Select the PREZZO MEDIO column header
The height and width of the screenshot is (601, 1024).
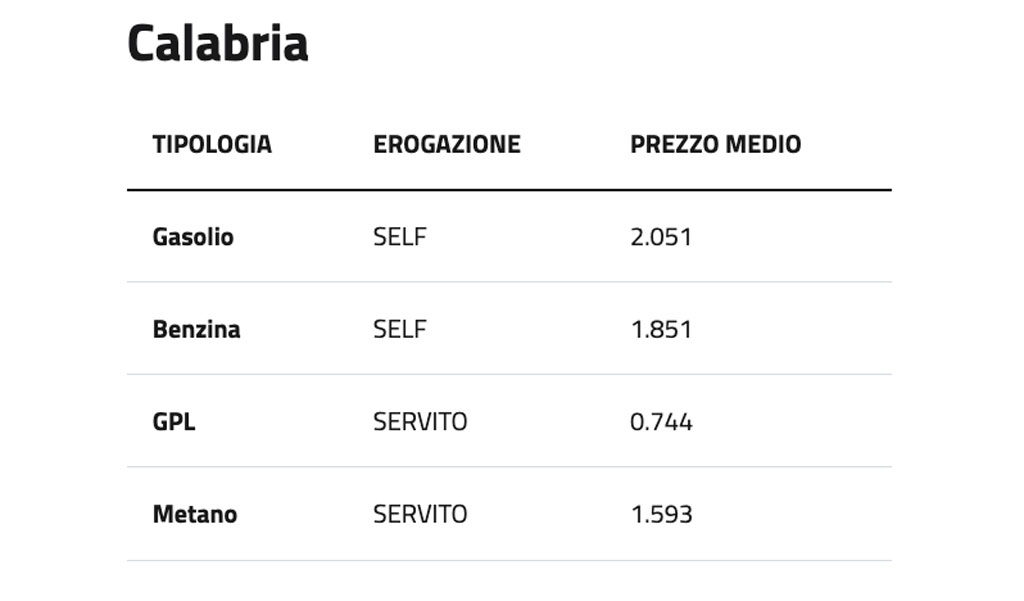point(715,144)
